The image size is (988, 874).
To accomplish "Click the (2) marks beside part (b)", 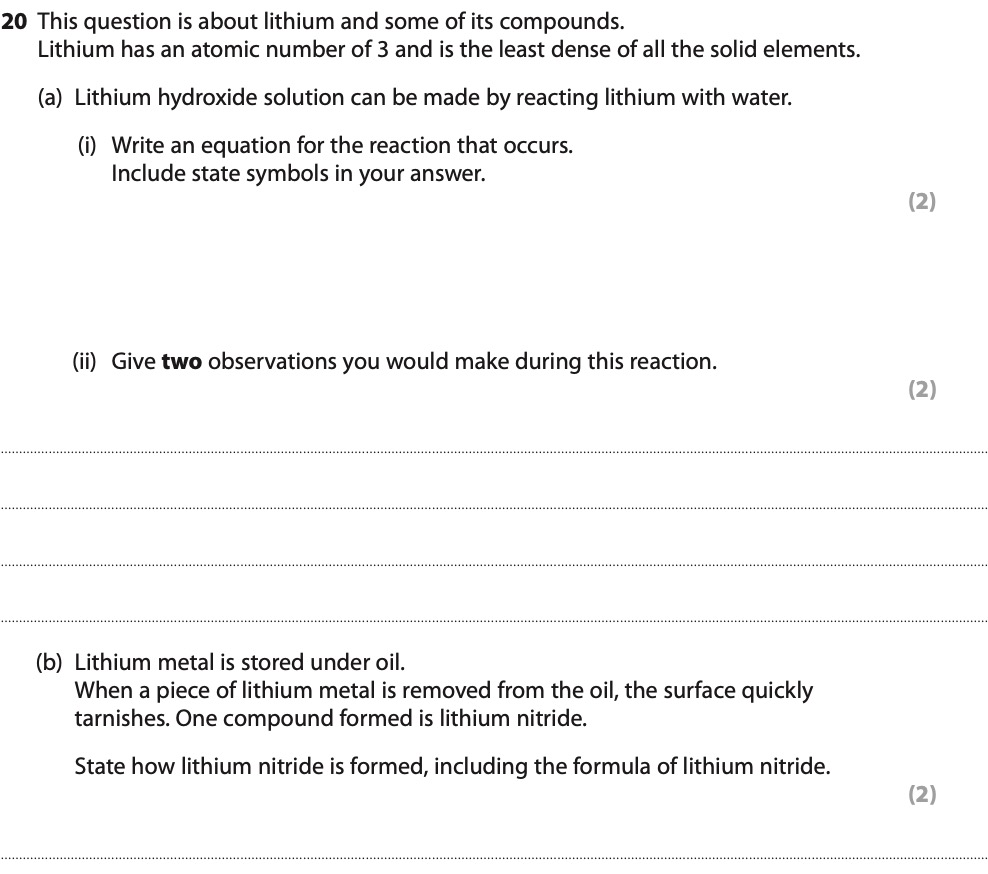I will [x=921, y=795].
